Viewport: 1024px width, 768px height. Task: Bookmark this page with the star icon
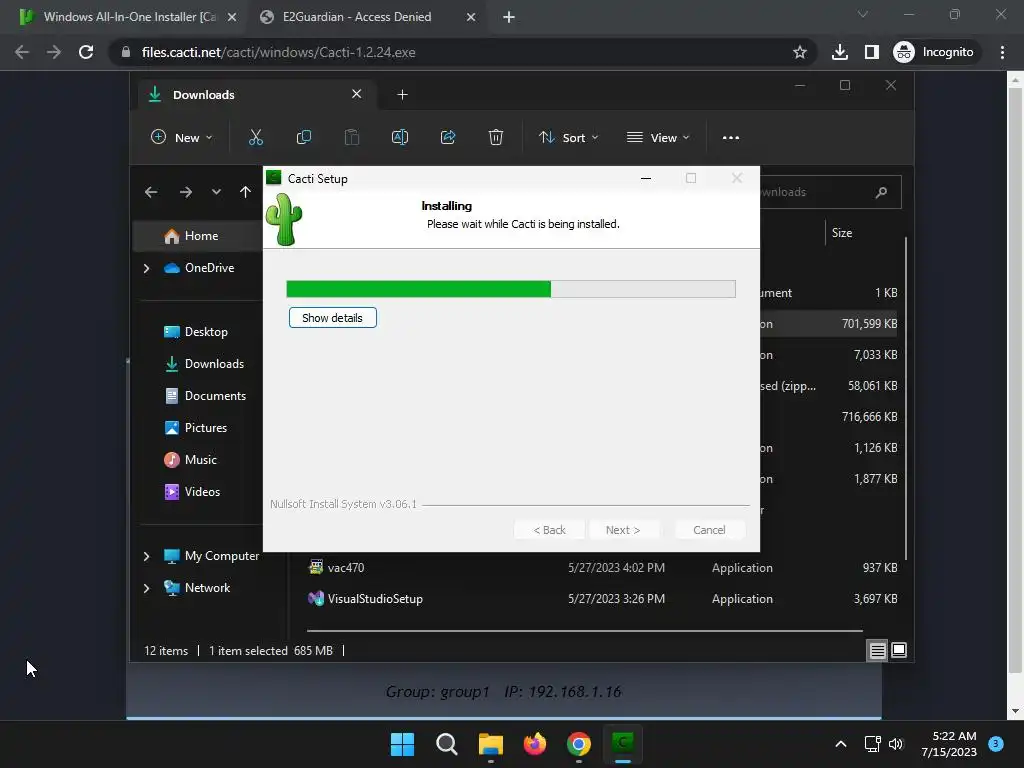coord(799,52)
